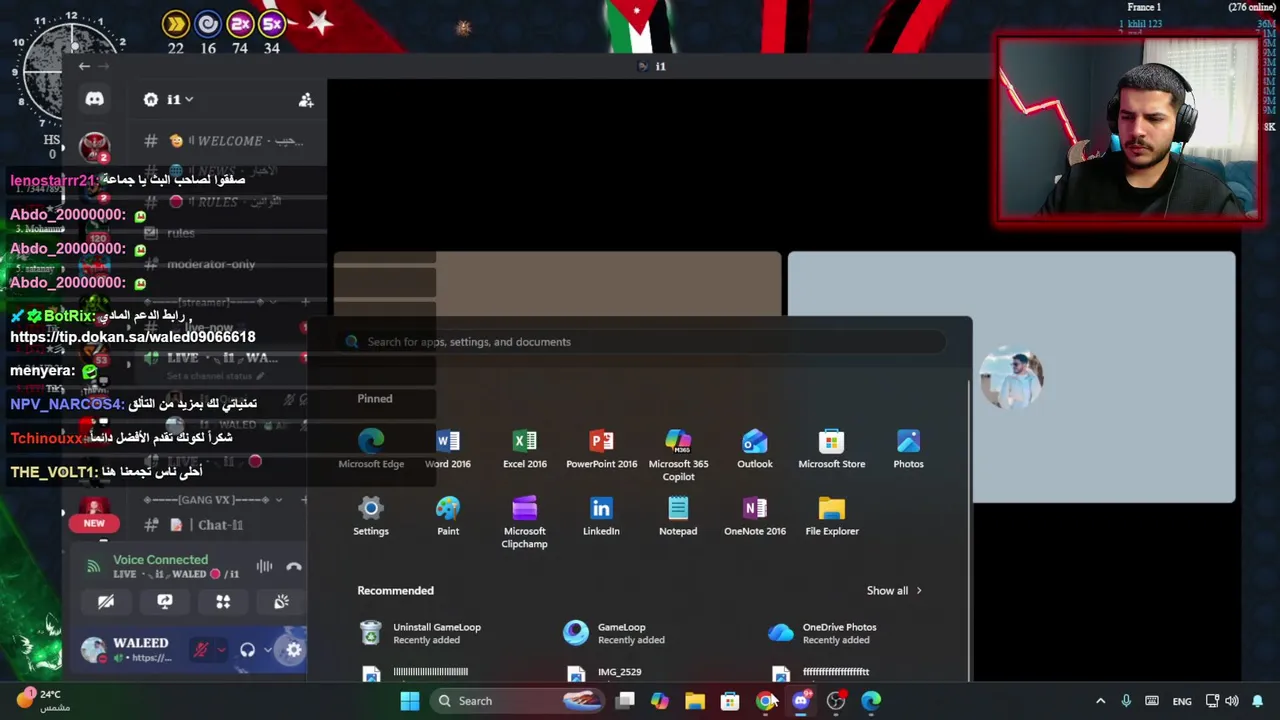Screen dimensions: 1280x720
Task: Search for apps, settings, and documents
Action: tap(640, 342)
